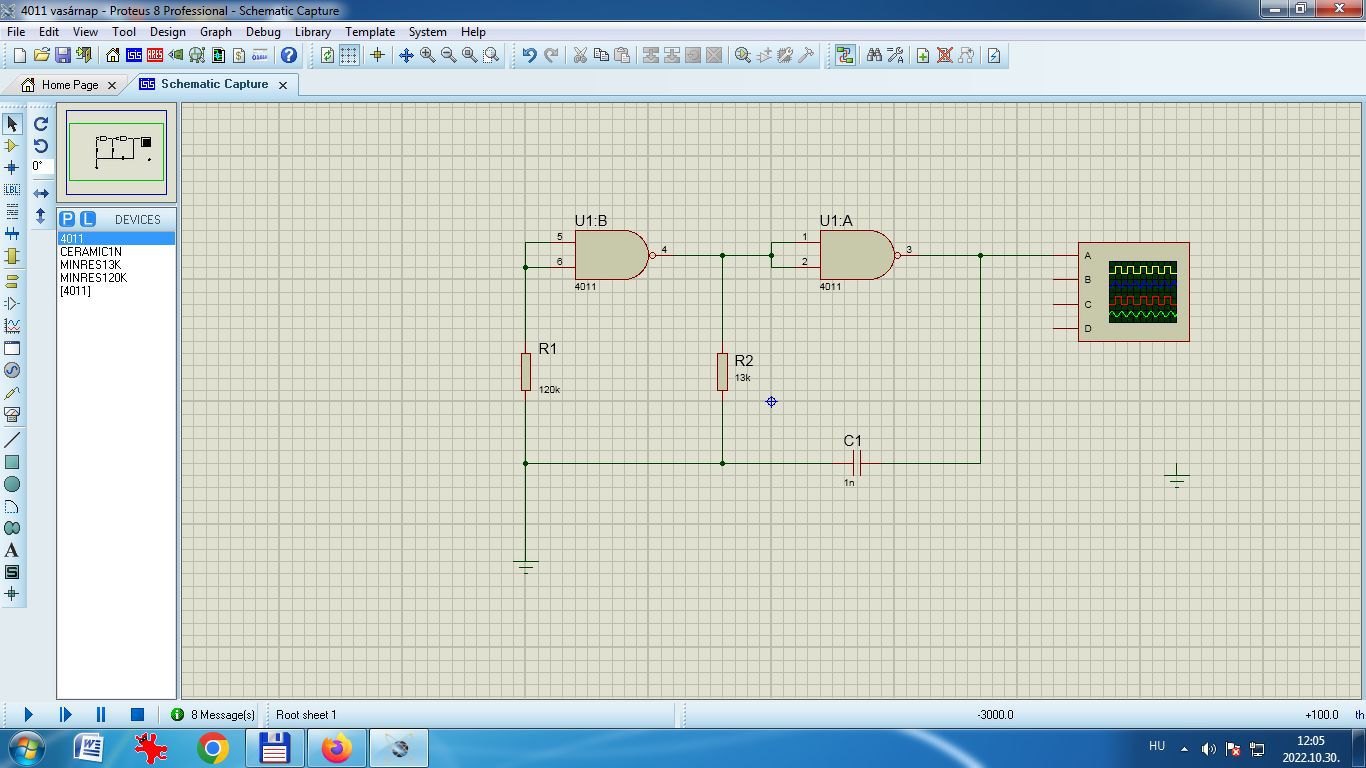
Task: Open the help question mark icon
Action: pos(289,56)
